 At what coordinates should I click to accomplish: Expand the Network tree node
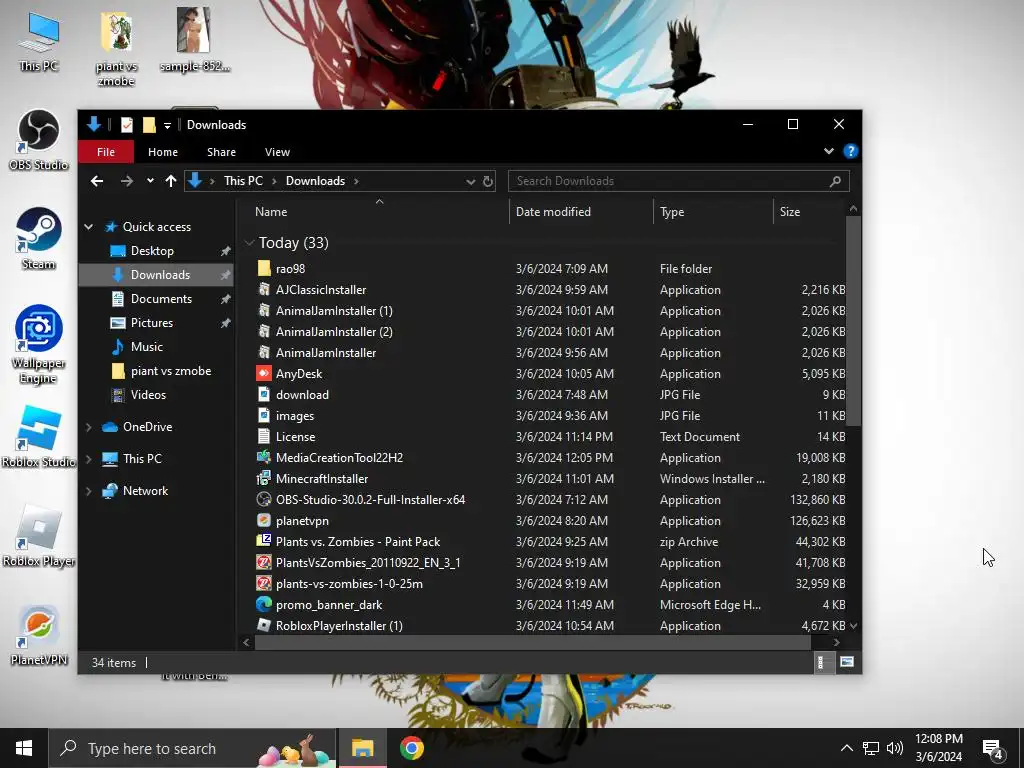pyautogui.click(x=89, y=490)
